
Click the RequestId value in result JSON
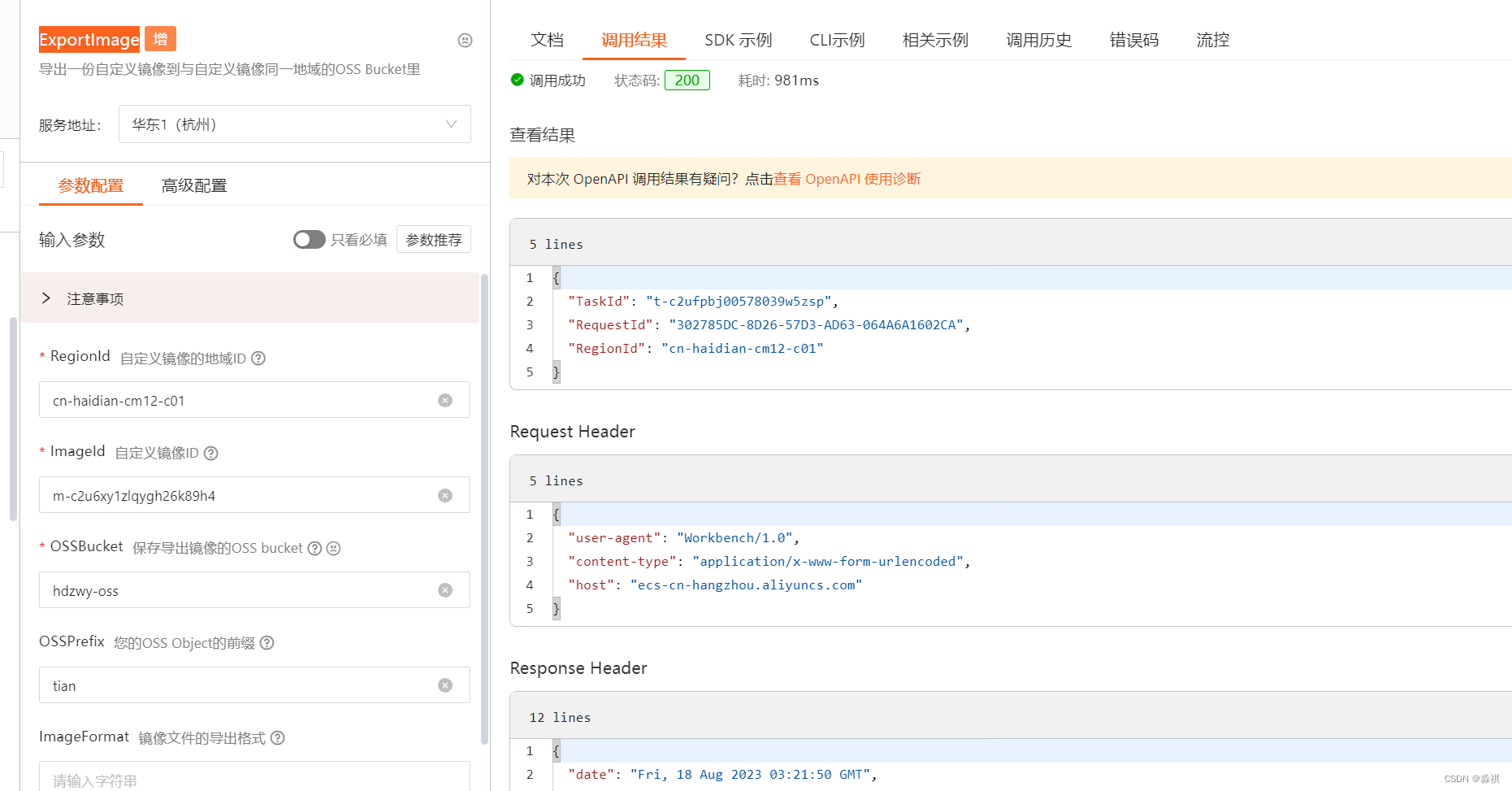coord(816,324)
